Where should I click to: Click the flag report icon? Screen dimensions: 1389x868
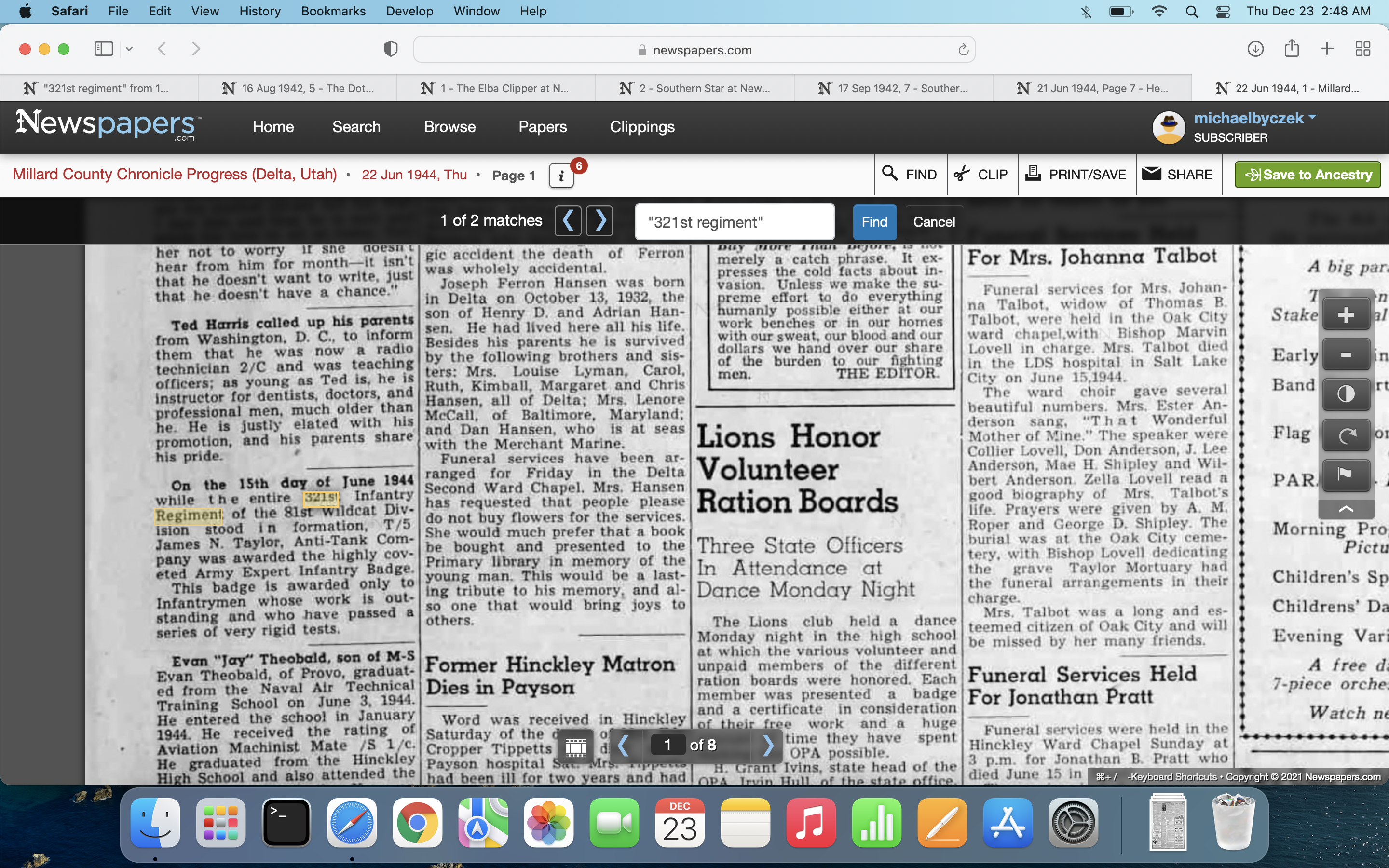(x=1346, y=474)
